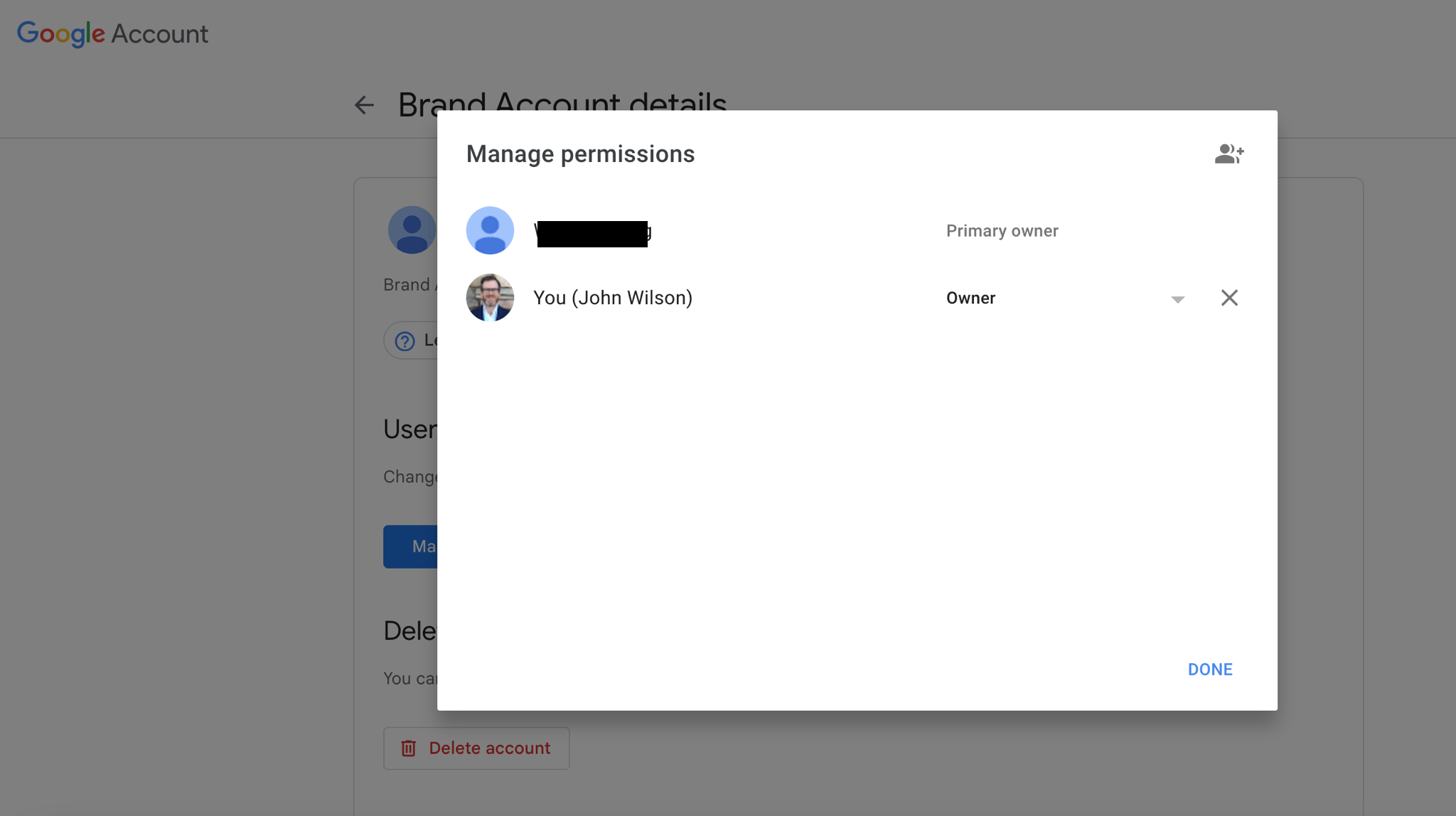Click the You (John Wilson) name text
The image size is (1456, 816).
click(x=613, y=297)
